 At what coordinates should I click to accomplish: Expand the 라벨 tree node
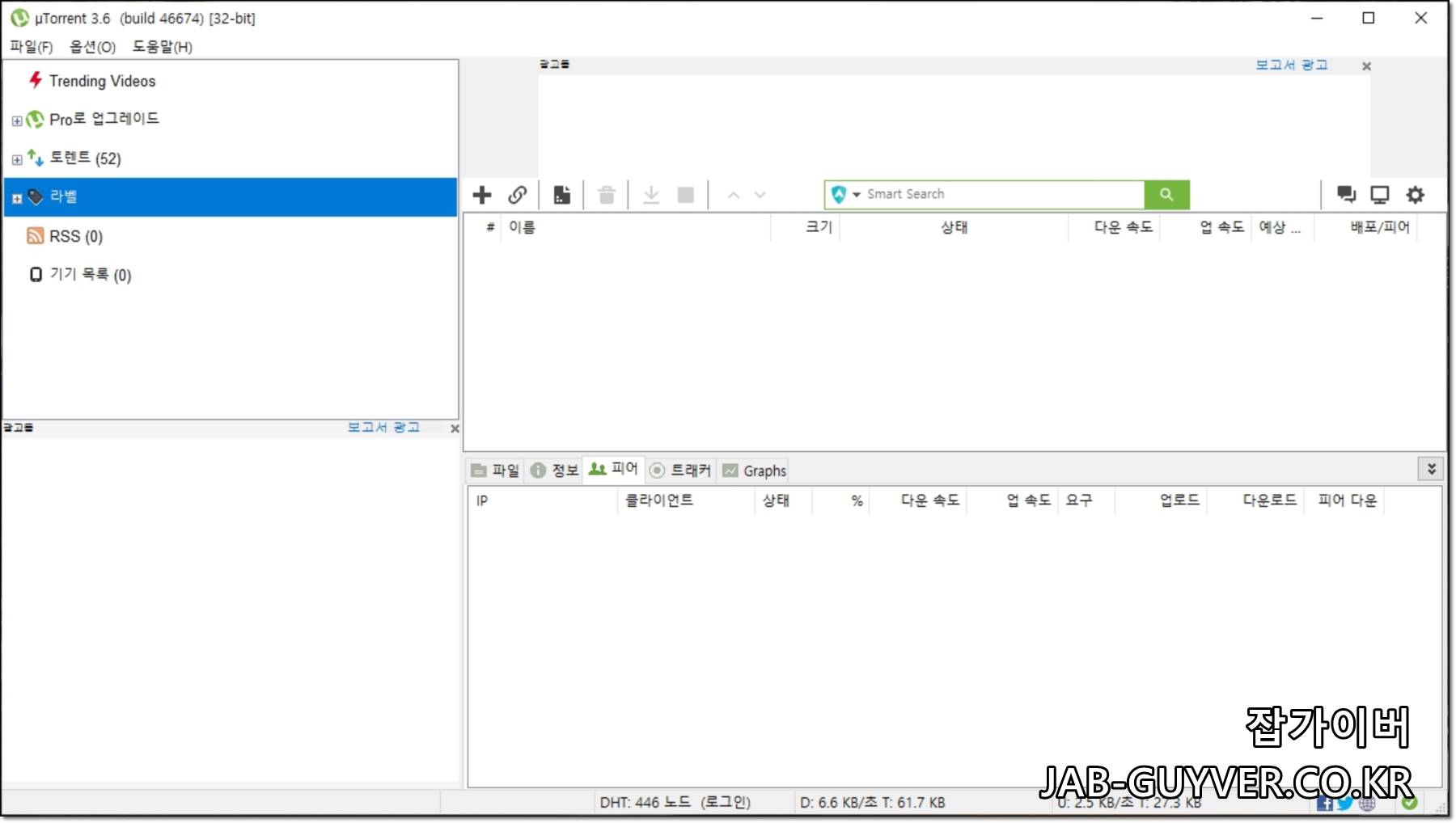(x=17, y=199)
